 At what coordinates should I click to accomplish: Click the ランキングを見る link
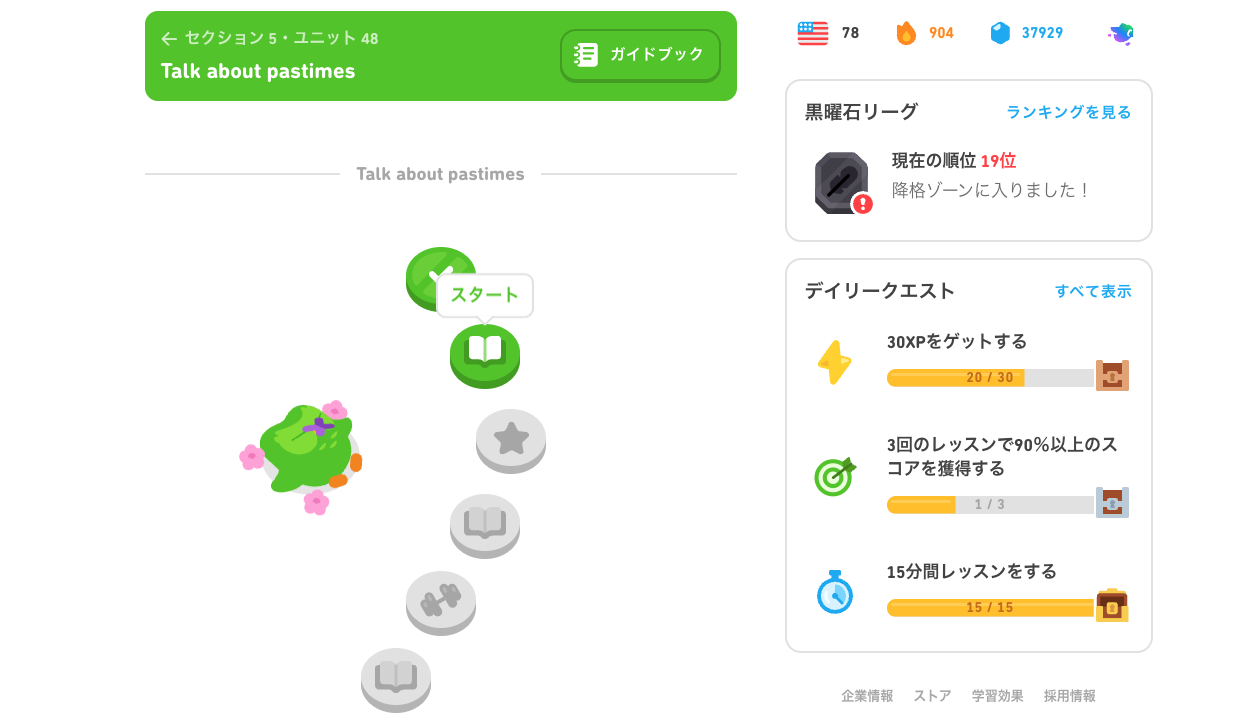click(x=1069, y=112)
